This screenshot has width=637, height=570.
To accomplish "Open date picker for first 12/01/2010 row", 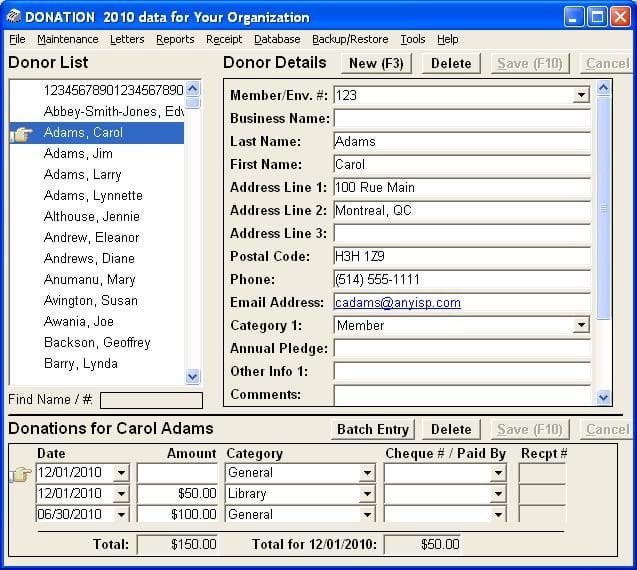I will pyautogui.click(x=121, y=473).
